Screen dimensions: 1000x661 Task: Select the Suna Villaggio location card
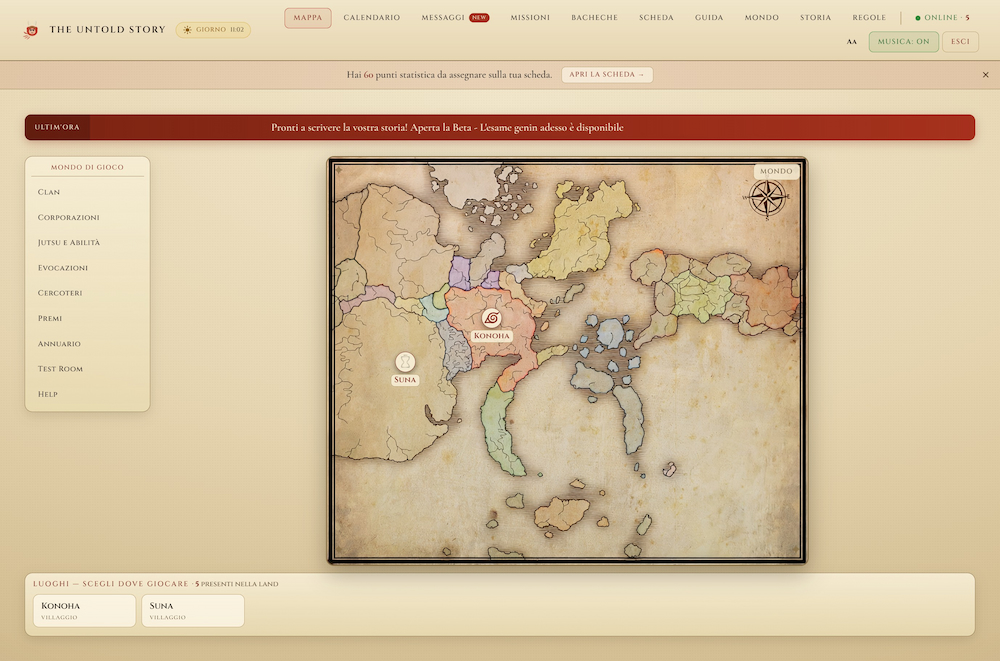pos(193,611)
